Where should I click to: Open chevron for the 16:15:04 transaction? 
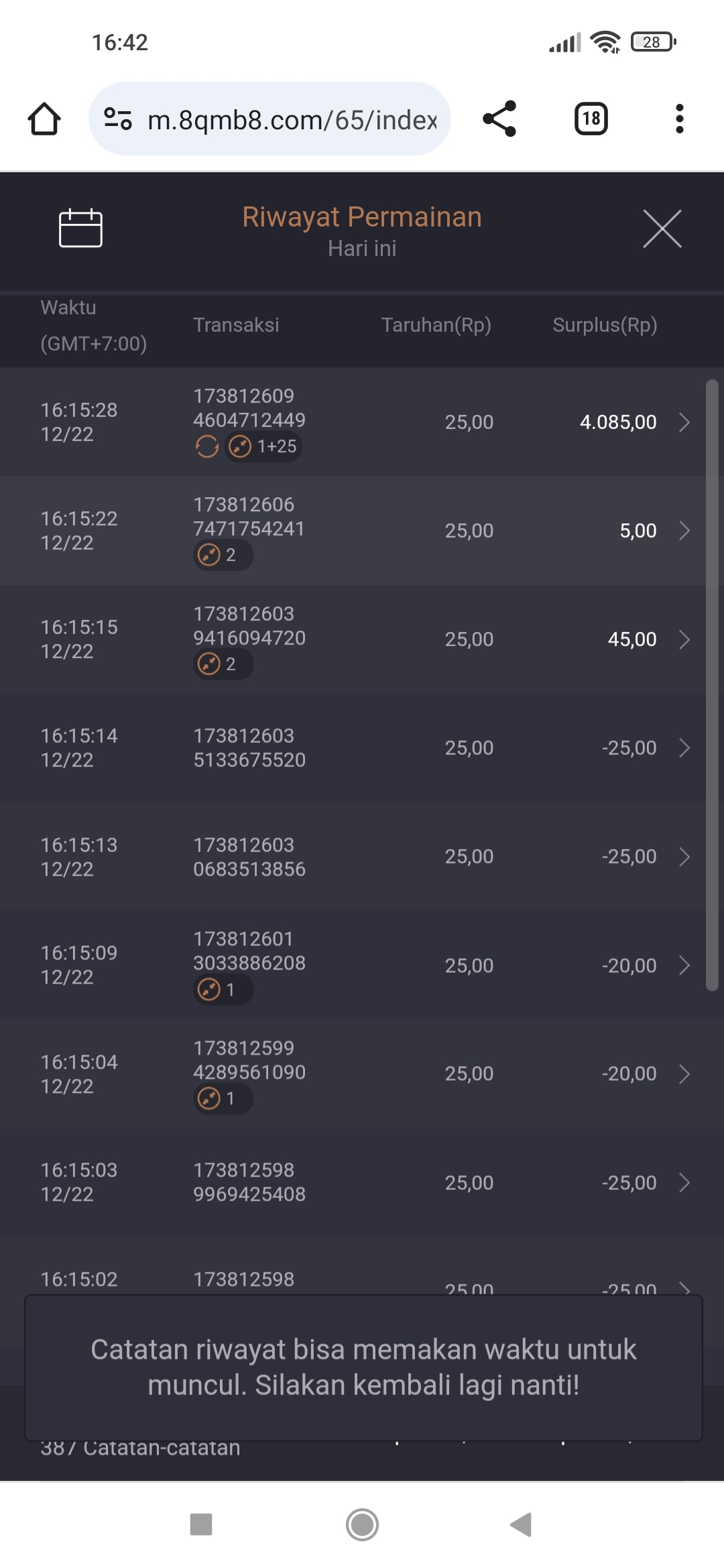684,1074
